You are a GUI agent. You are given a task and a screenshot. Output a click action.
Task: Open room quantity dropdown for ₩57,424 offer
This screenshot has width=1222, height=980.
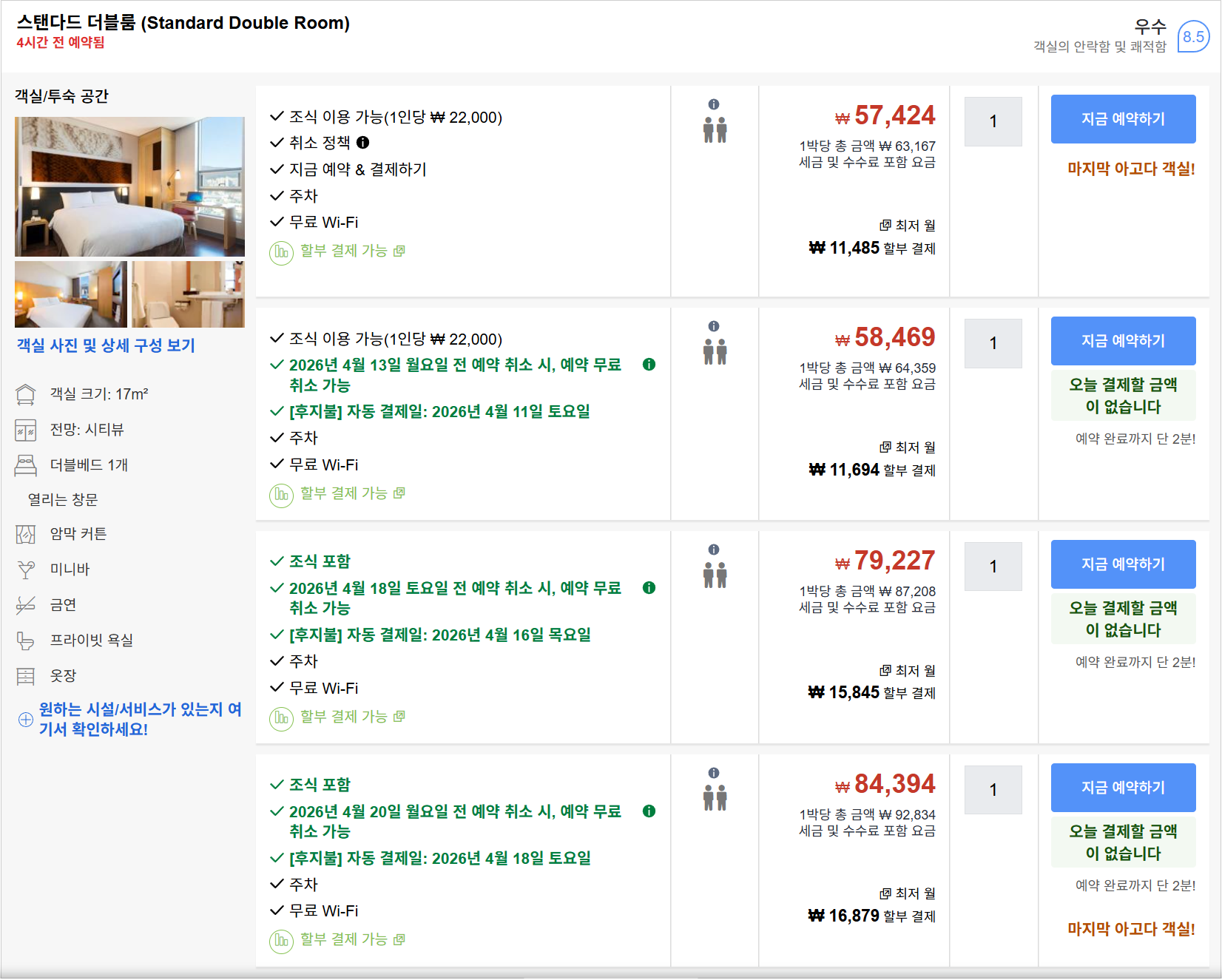coord(993,121)
